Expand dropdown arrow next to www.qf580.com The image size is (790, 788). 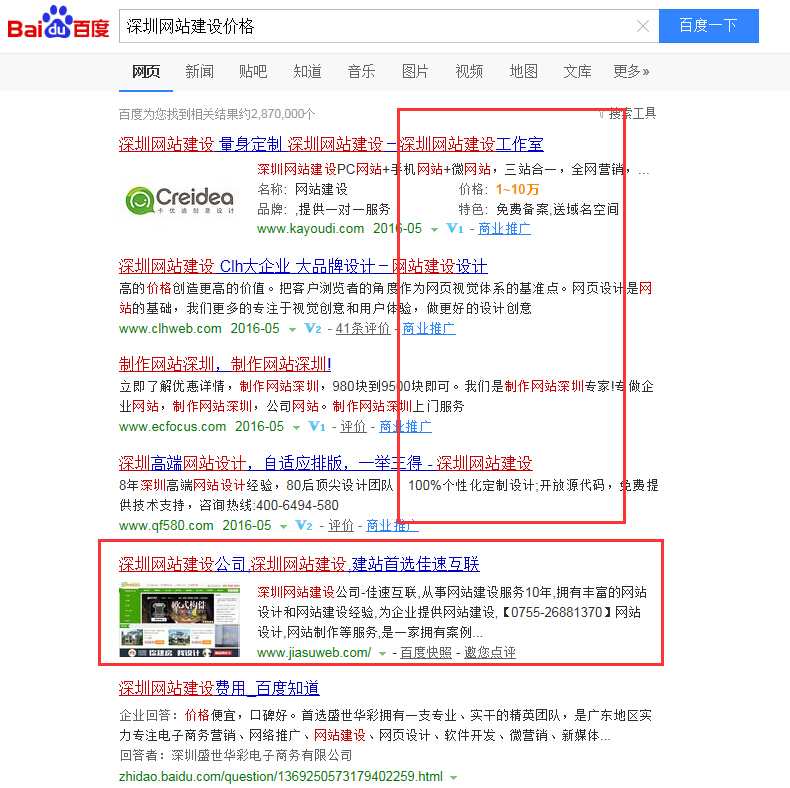pos(284,527)
